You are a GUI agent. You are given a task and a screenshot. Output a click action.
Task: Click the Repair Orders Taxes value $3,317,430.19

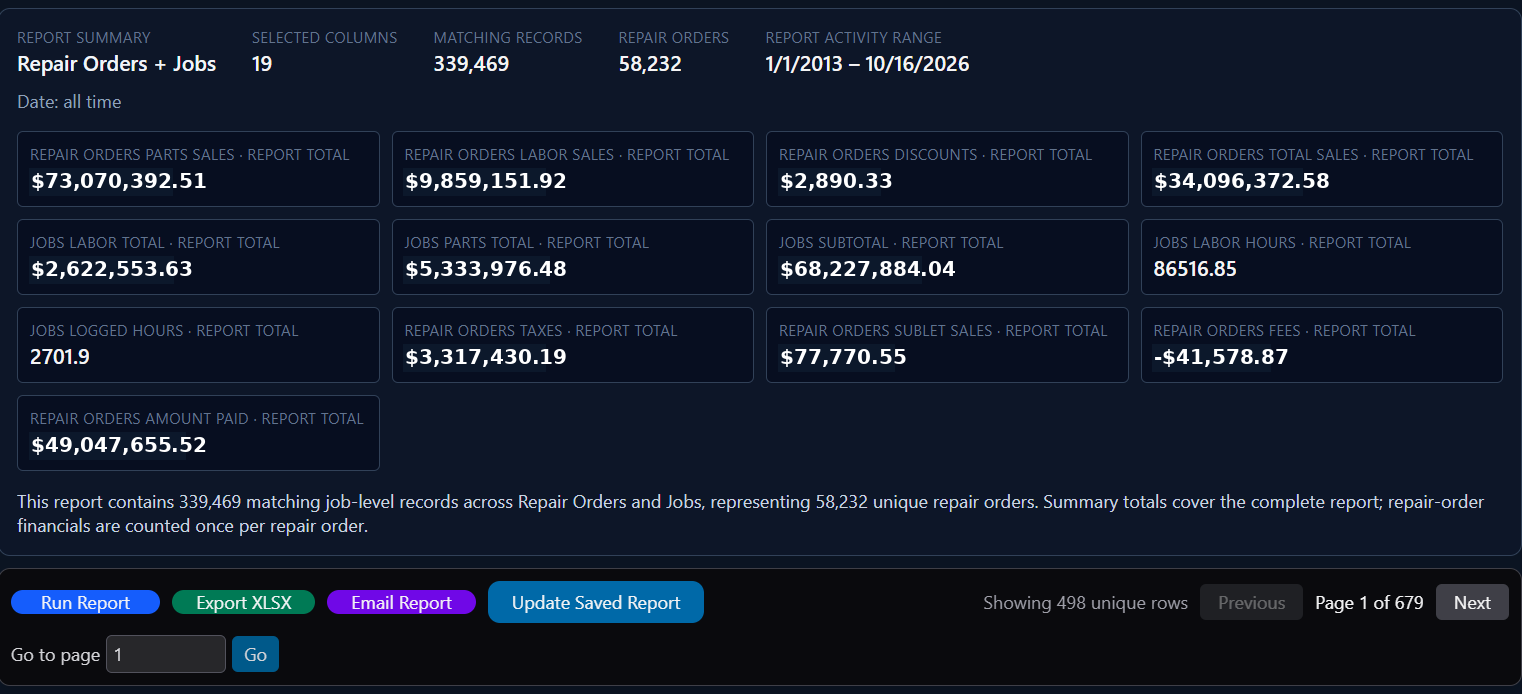pyautogui.click(x=486, y=357)
